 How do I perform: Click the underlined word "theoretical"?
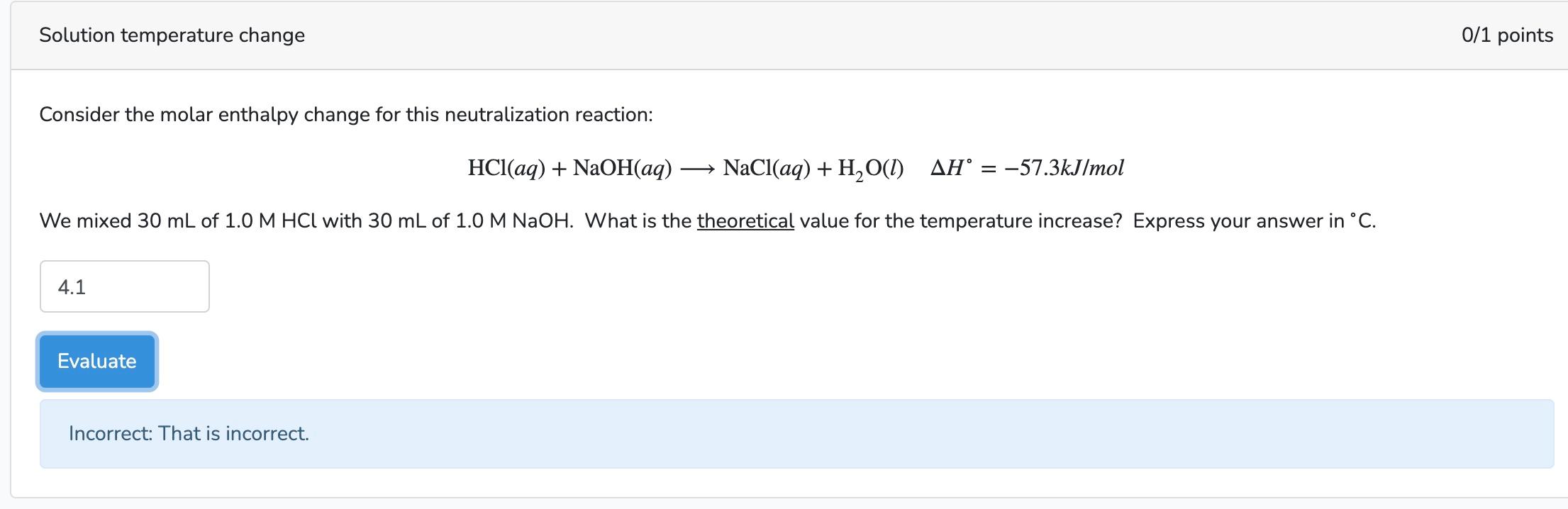click(x=745, y=221)
